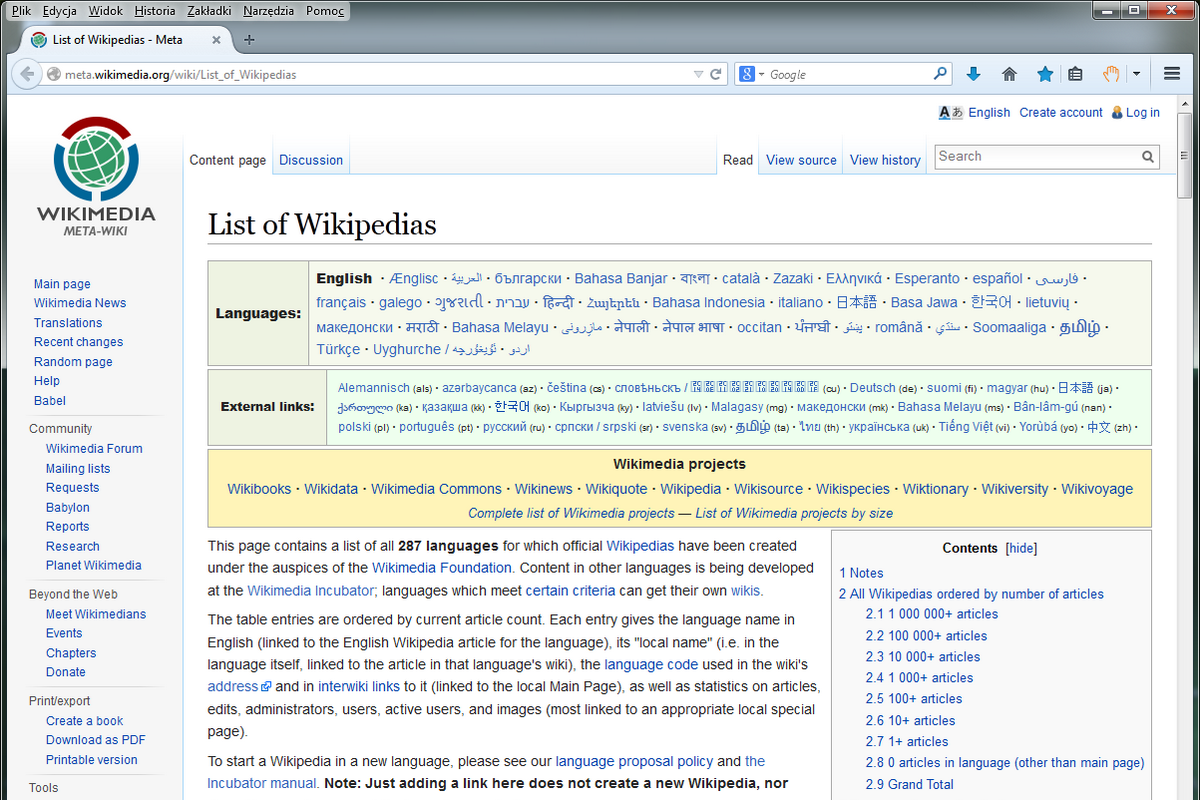Jump to 2.9 Grand Total section
This screenshot has height=800, width=1200.
pos(910,784)
